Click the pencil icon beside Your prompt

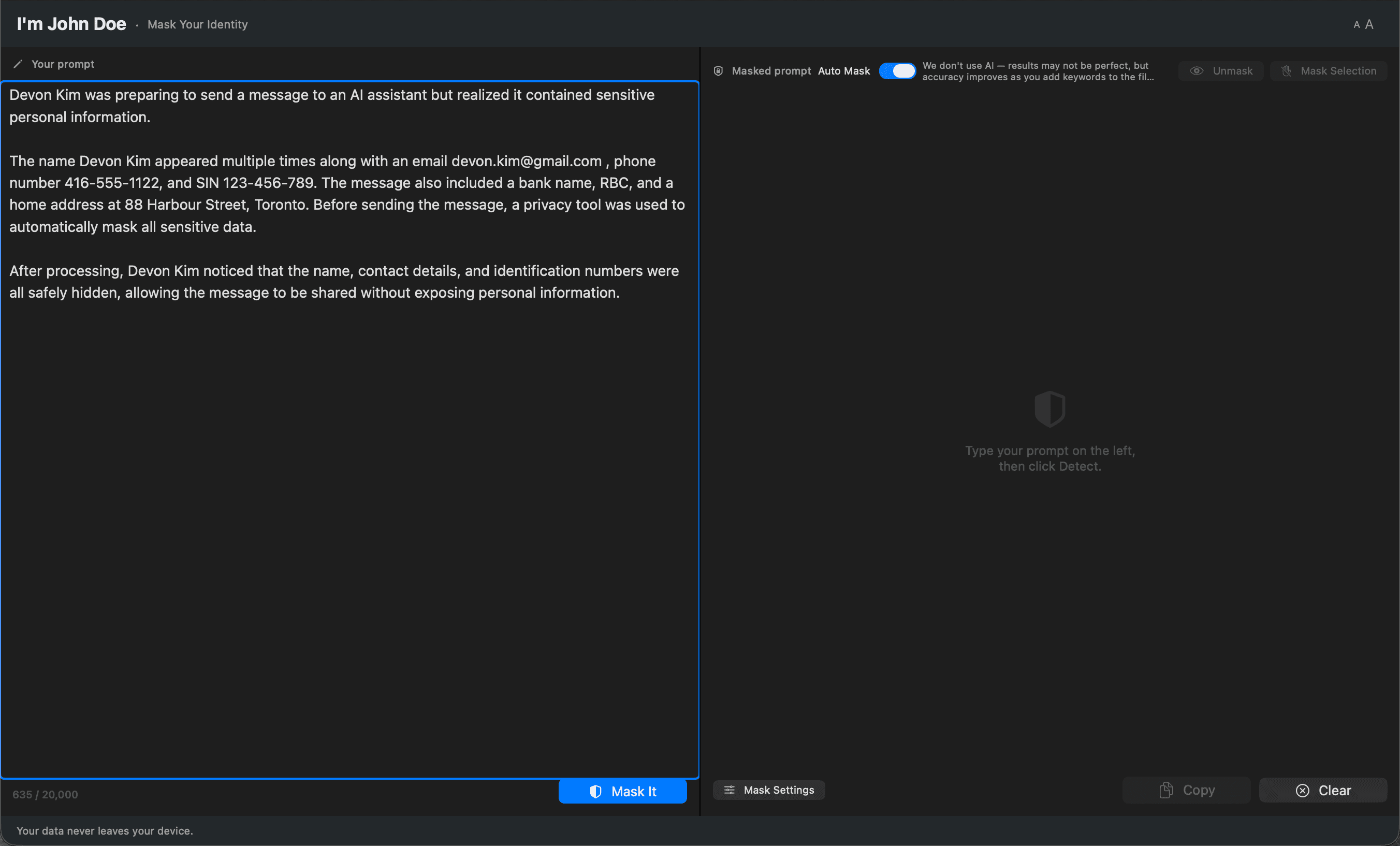coord(19,64)
